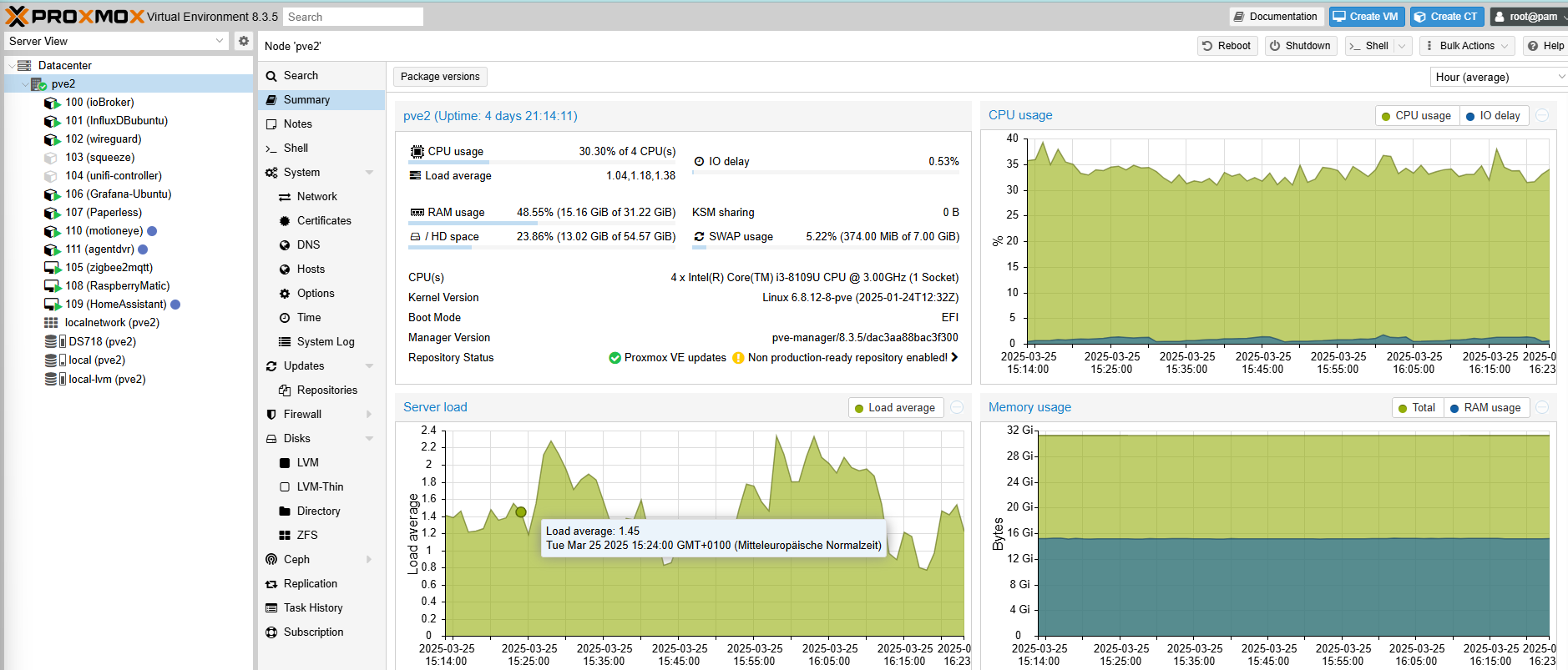Click the Create CT button
The width and height of the screenshot is (1568, 670).
[1446, 17]
